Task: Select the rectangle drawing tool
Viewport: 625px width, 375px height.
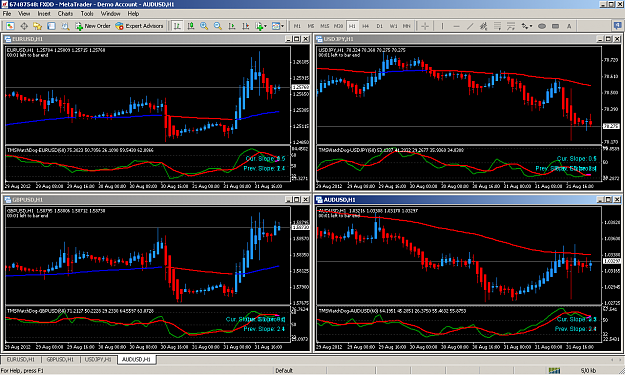Action: 555,26
